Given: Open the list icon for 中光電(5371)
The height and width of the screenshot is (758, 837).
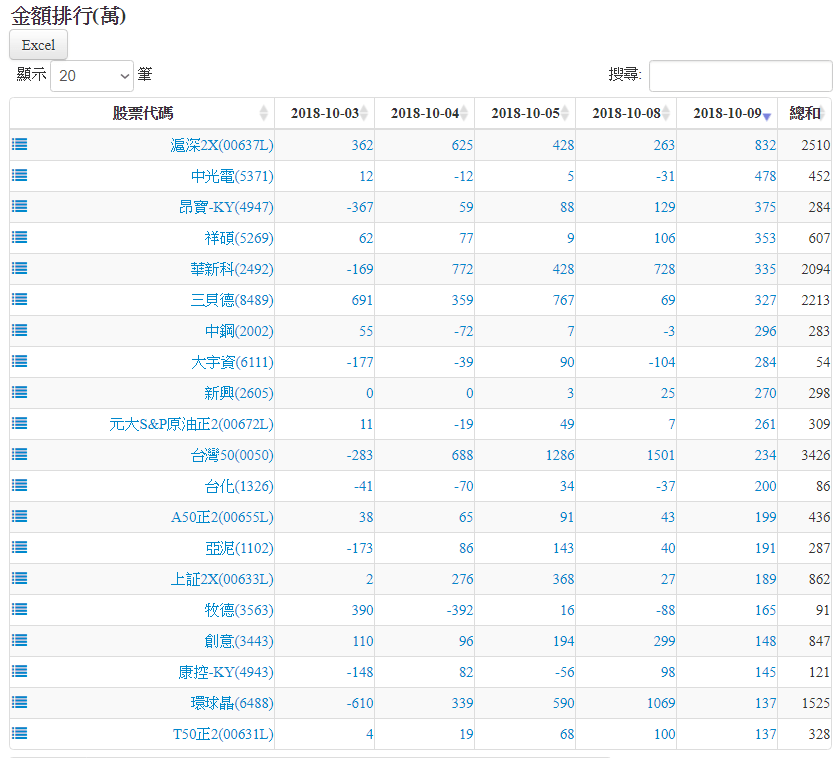Looking at the screenshot, I should (20, 175).
